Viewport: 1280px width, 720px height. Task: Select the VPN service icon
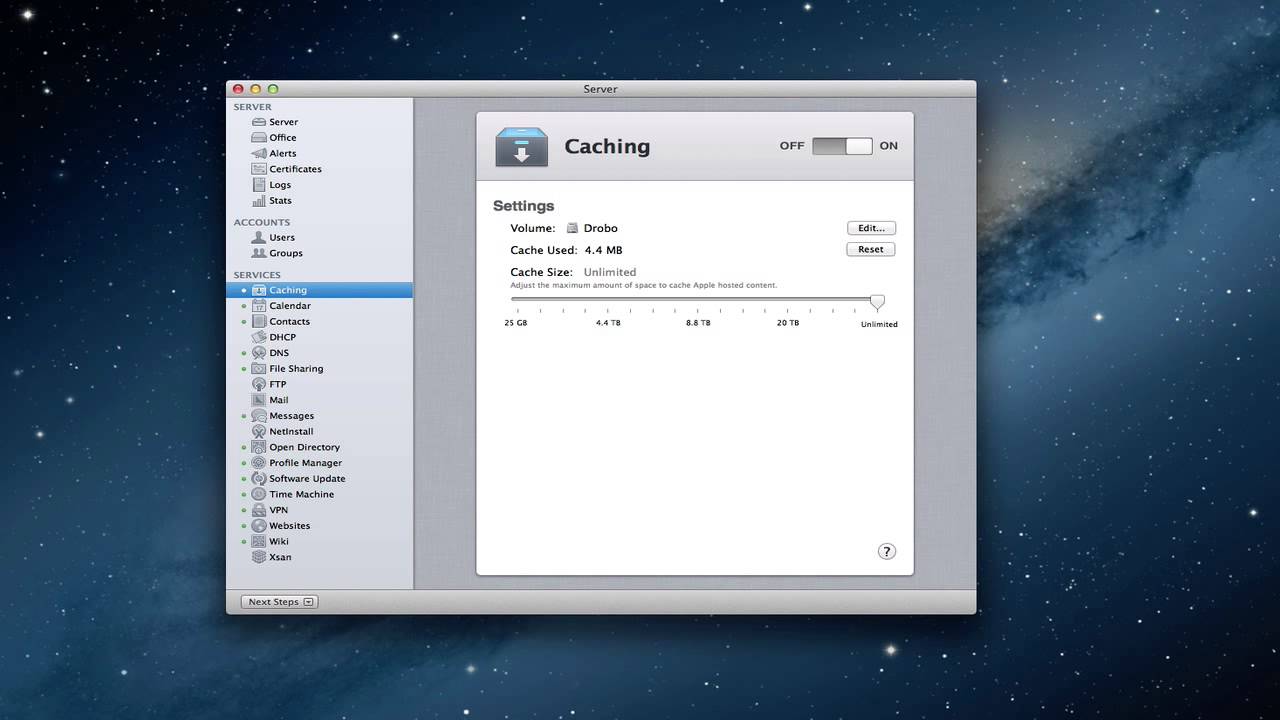(x=259, y=510)
